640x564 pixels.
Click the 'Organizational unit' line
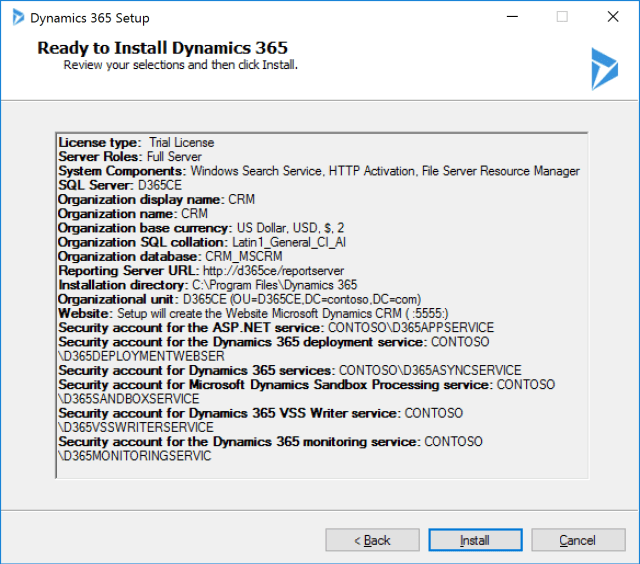pos(240,299)
